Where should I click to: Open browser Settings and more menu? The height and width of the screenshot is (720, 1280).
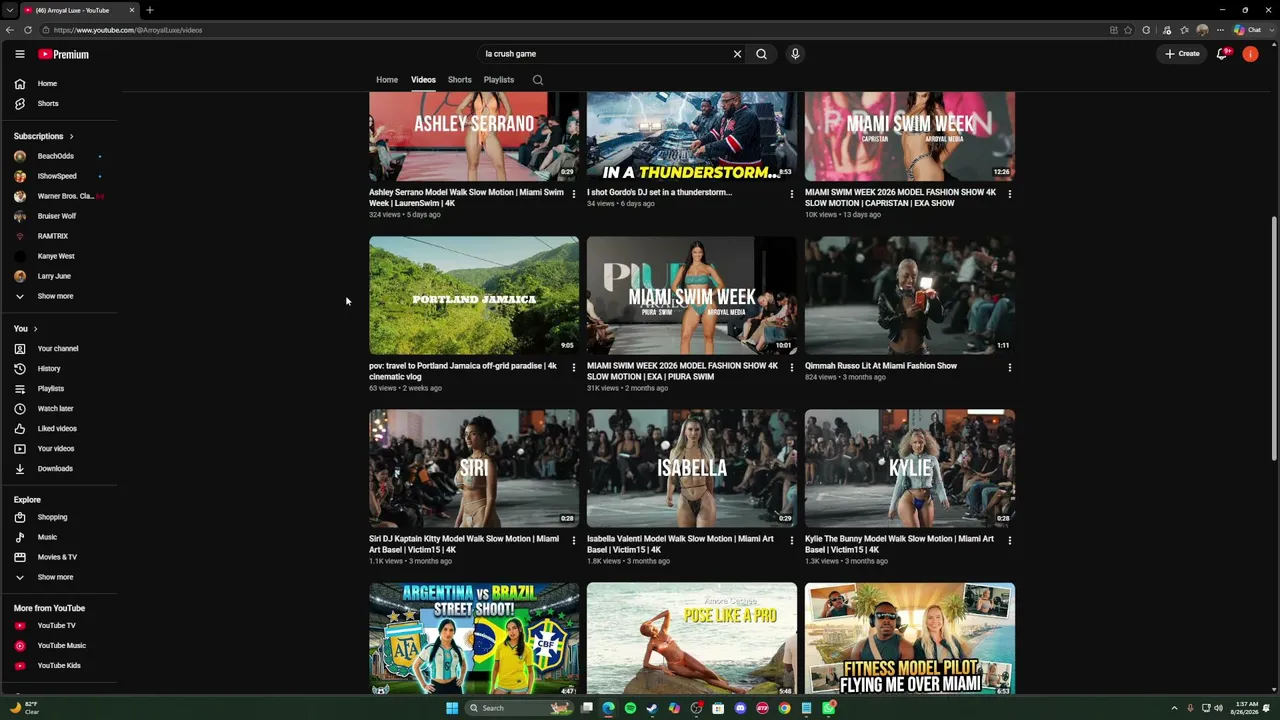(1220, 30)
